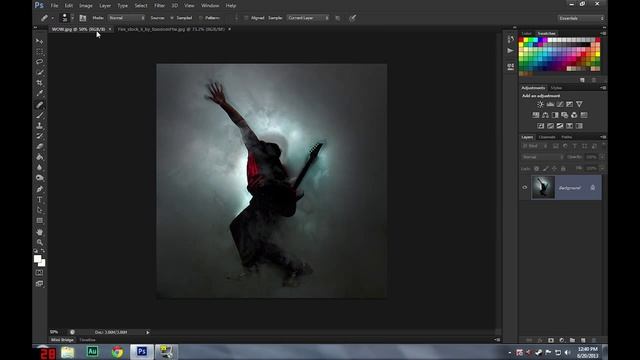Toggle lock position

tap(554, 169)
